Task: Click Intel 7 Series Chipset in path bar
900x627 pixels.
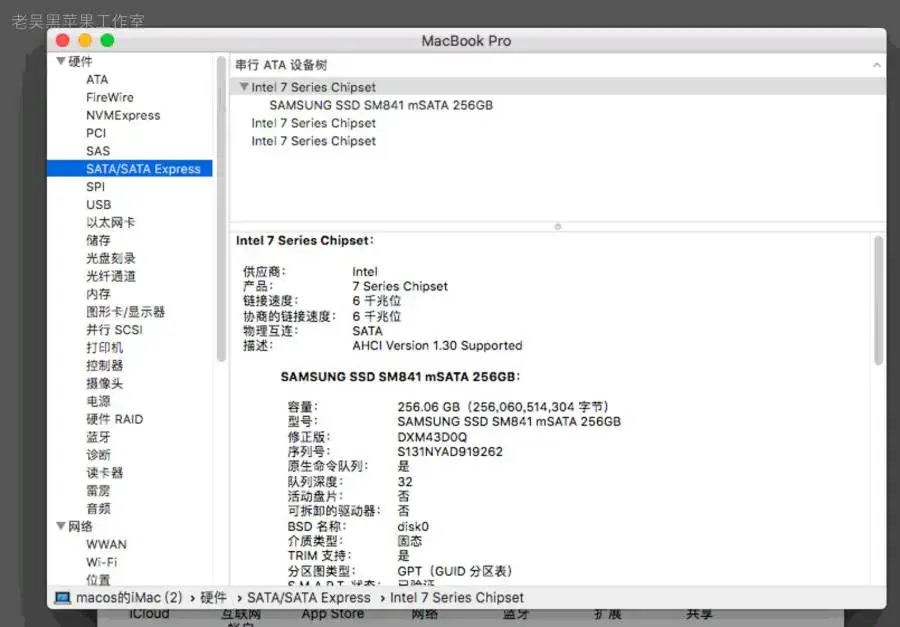Action: pos(457,598)
